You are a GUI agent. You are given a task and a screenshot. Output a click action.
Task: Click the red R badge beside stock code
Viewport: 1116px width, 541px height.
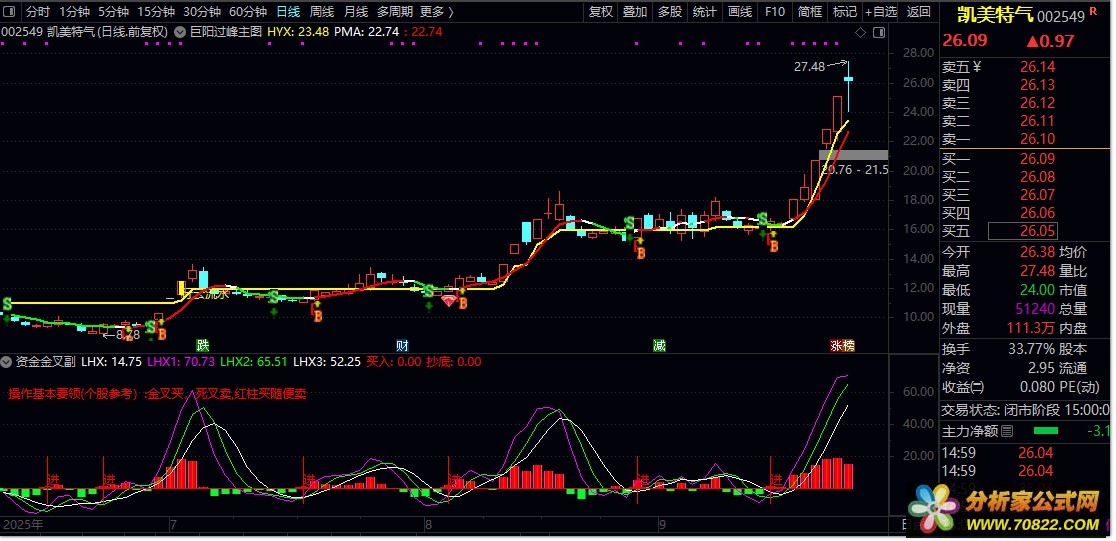pyautogui.click(x=1093, y=11)
